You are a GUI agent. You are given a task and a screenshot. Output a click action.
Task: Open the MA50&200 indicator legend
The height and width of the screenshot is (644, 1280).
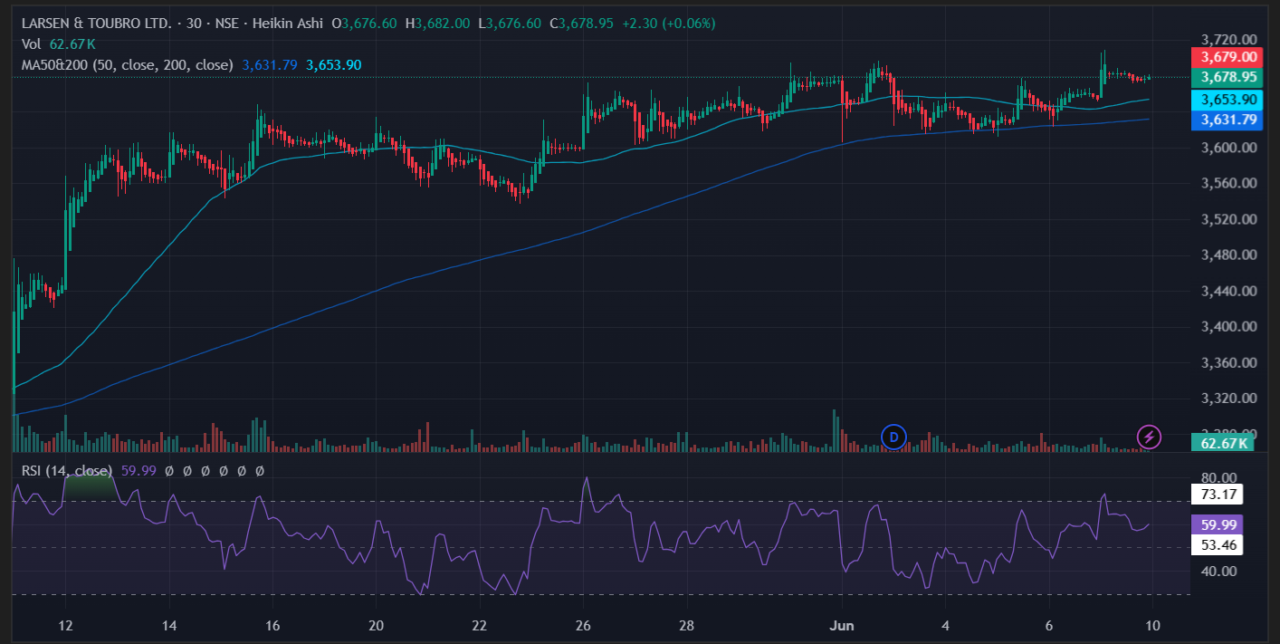[x=127, y=65]
